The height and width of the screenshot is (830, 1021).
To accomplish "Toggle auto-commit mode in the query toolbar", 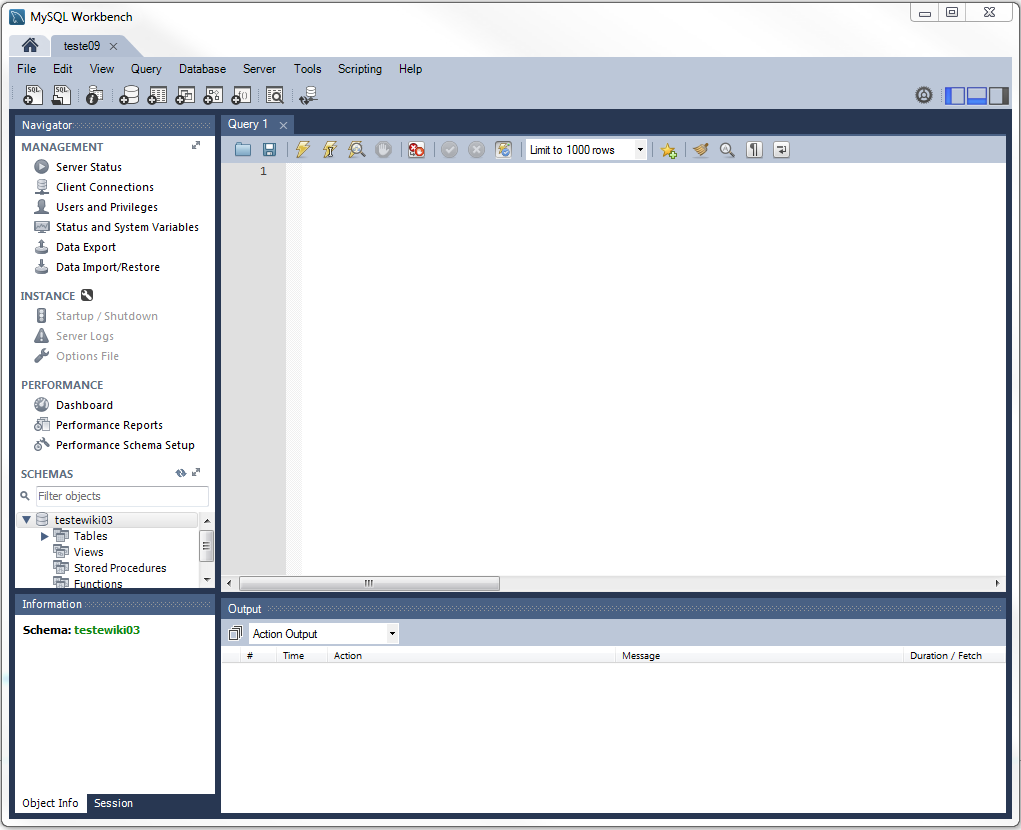I will (503, 149).
